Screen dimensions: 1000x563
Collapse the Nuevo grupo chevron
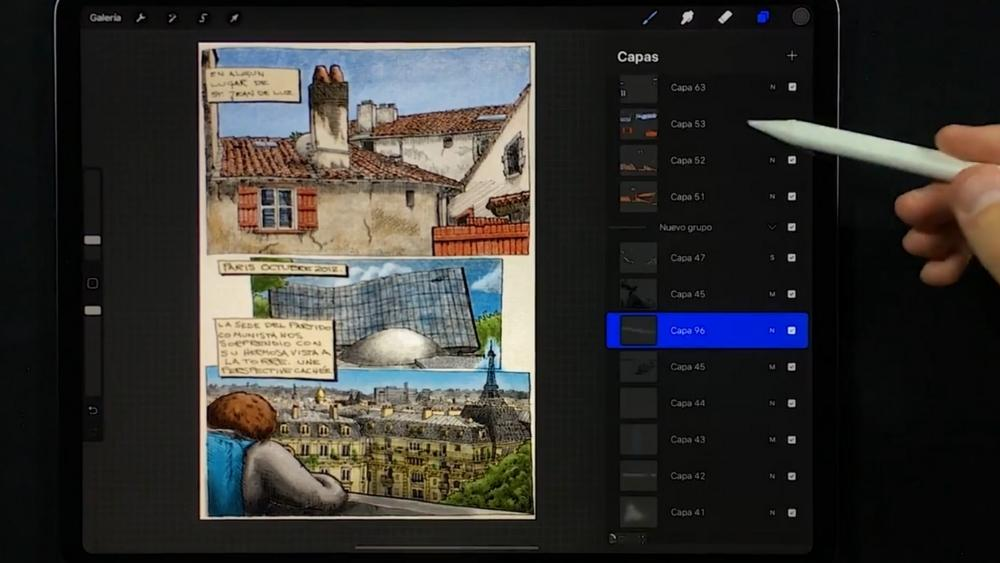pos(772,227)
